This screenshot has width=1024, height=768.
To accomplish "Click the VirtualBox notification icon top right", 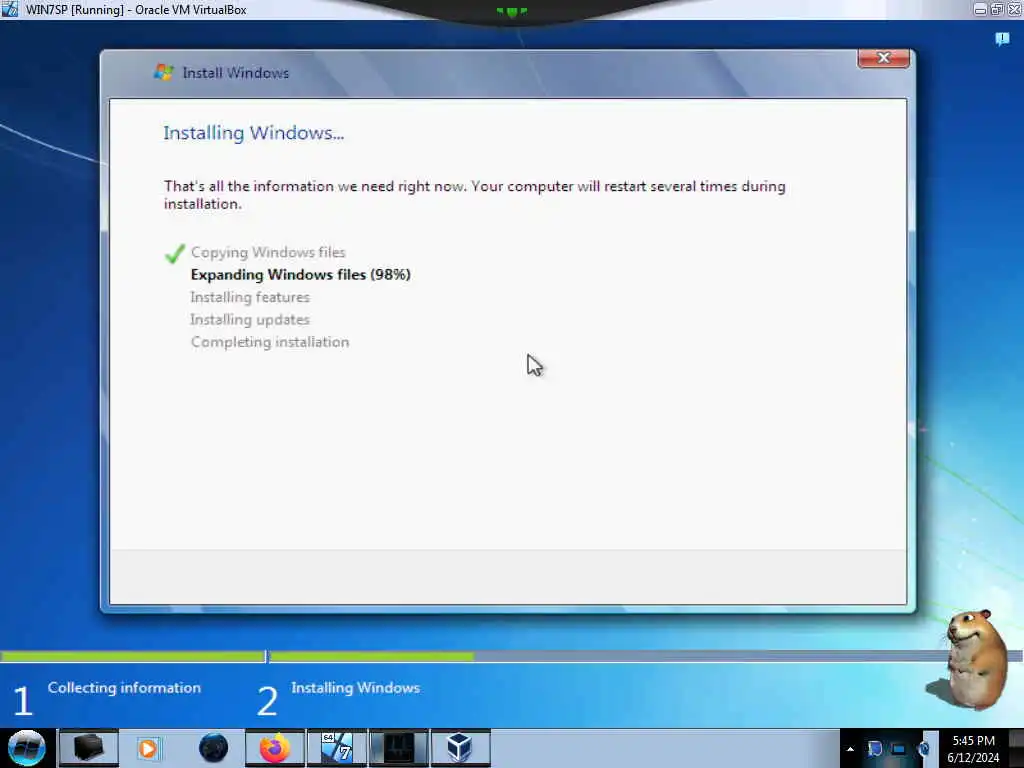I will 1002,40.
